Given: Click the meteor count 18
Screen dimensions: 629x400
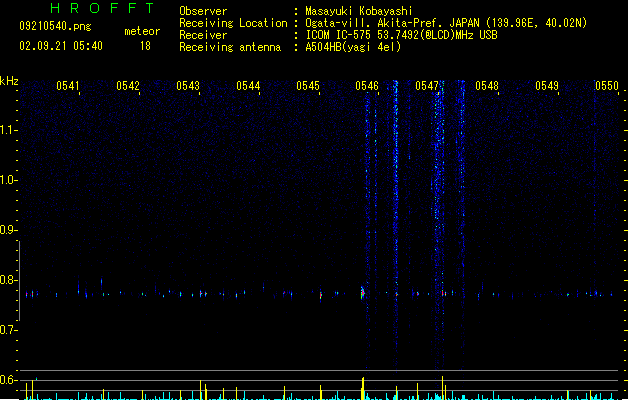Looking at the screenshot, I should [x=145, y=46].
